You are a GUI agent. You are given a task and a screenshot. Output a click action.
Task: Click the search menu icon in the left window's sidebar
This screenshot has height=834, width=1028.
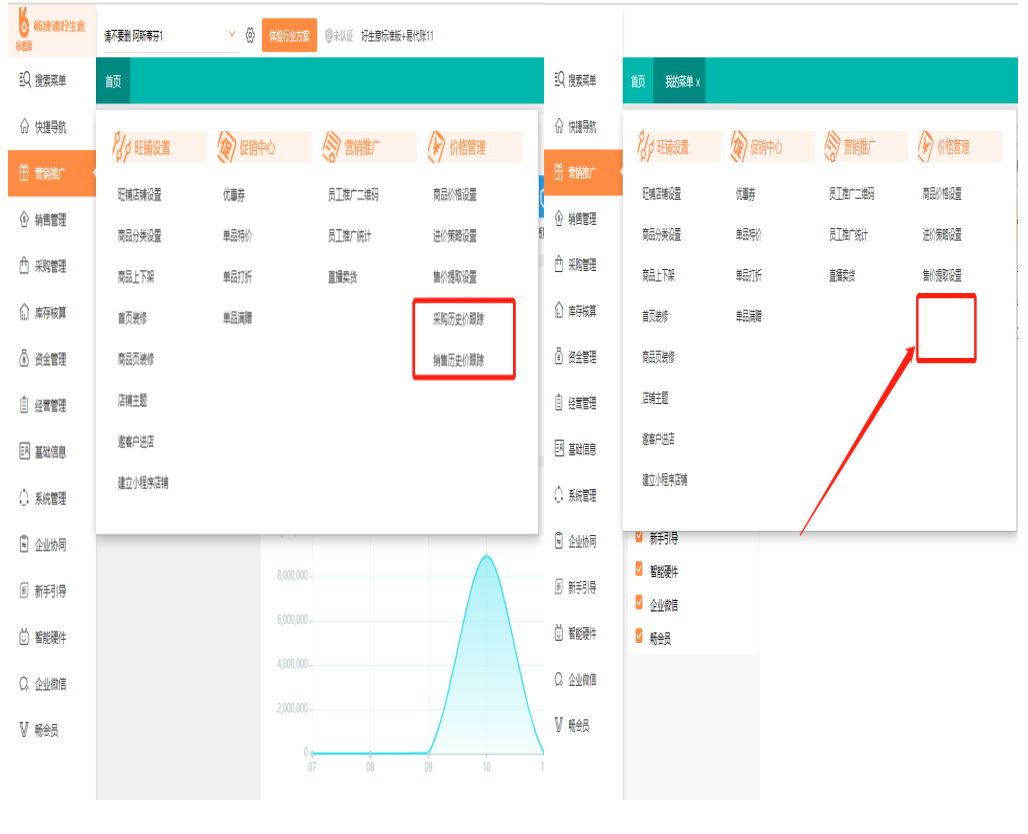[x=25, y=81]
